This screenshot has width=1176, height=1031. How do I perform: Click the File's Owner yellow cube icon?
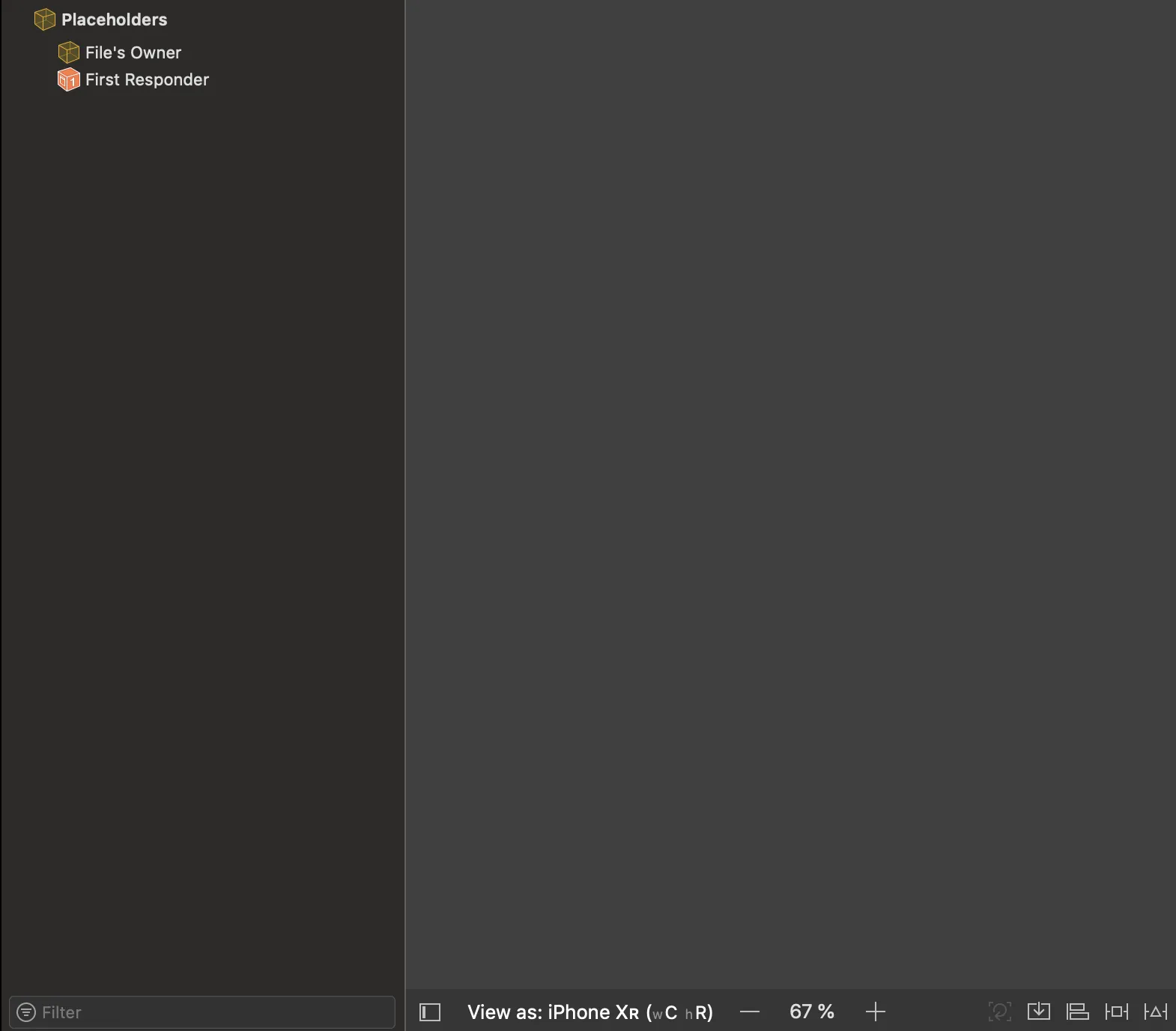pyautogui.click(x=69, y=52)
